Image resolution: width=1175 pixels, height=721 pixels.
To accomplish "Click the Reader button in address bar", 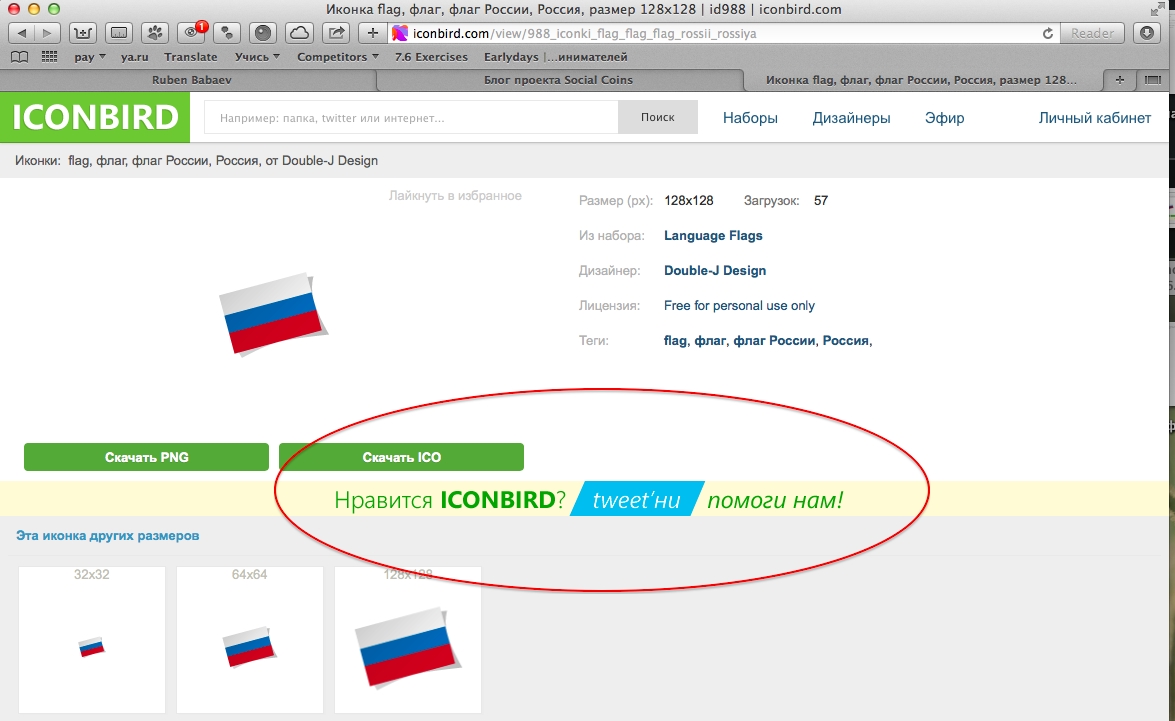I will 1092,33.
